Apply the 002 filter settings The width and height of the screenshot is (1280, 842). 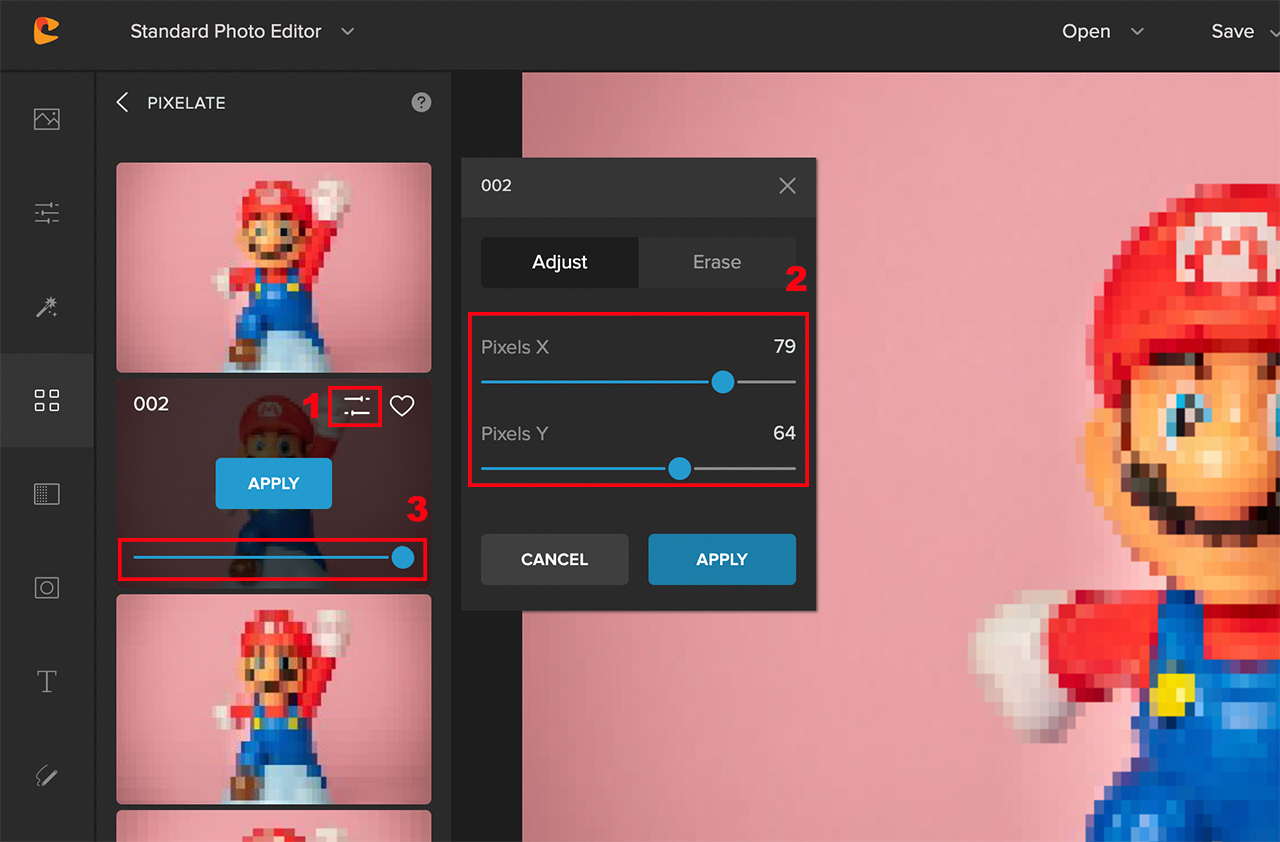[x=721, y=559]
